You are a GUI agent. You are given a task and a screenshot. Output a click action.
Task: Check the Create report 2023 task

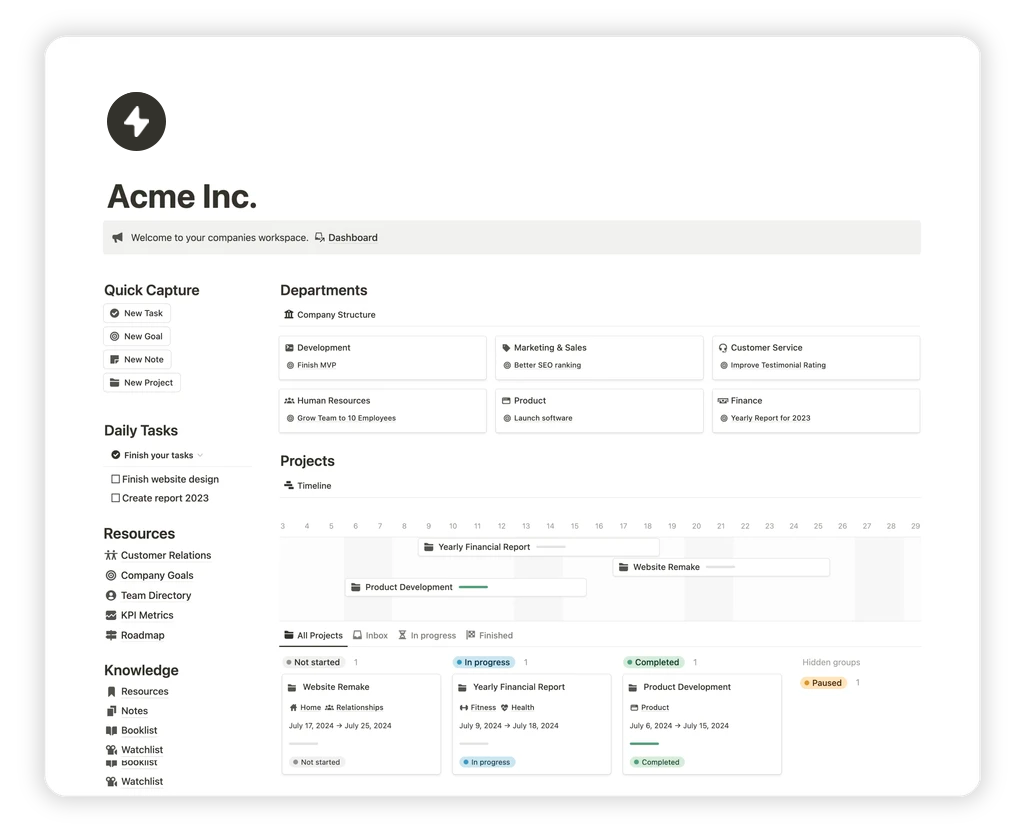coord(115,498)
